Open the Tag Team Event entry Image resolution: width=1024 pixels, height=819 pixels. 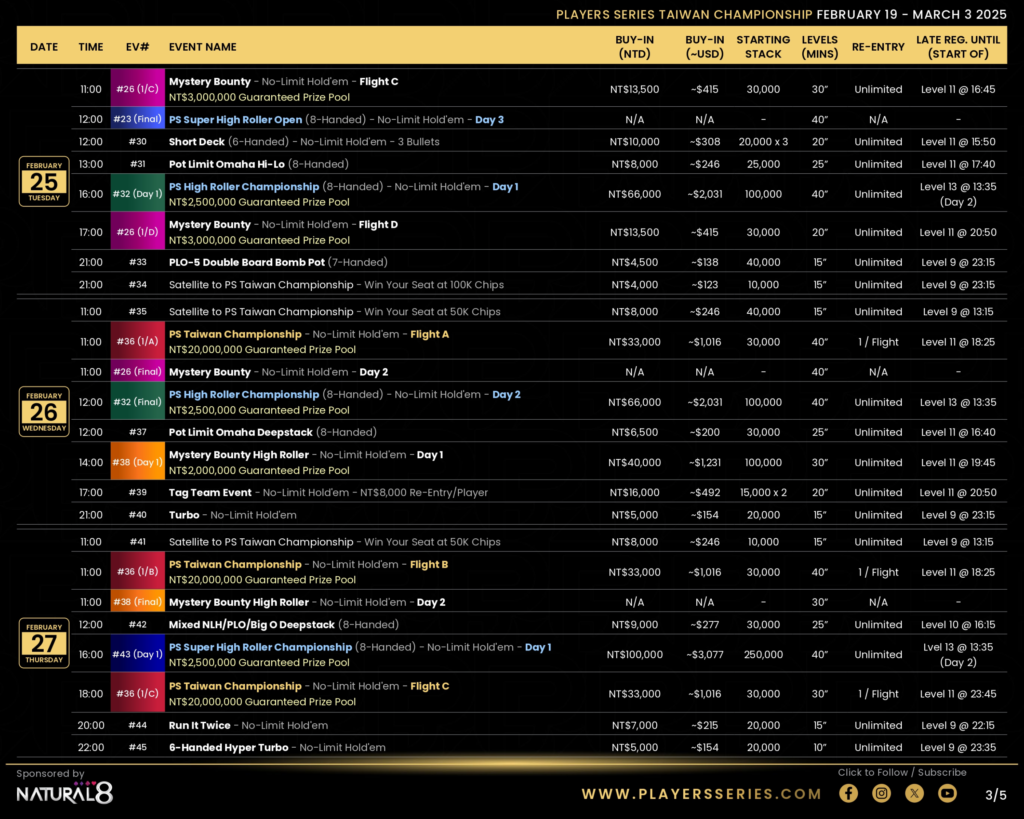click(x=211, y=492)
